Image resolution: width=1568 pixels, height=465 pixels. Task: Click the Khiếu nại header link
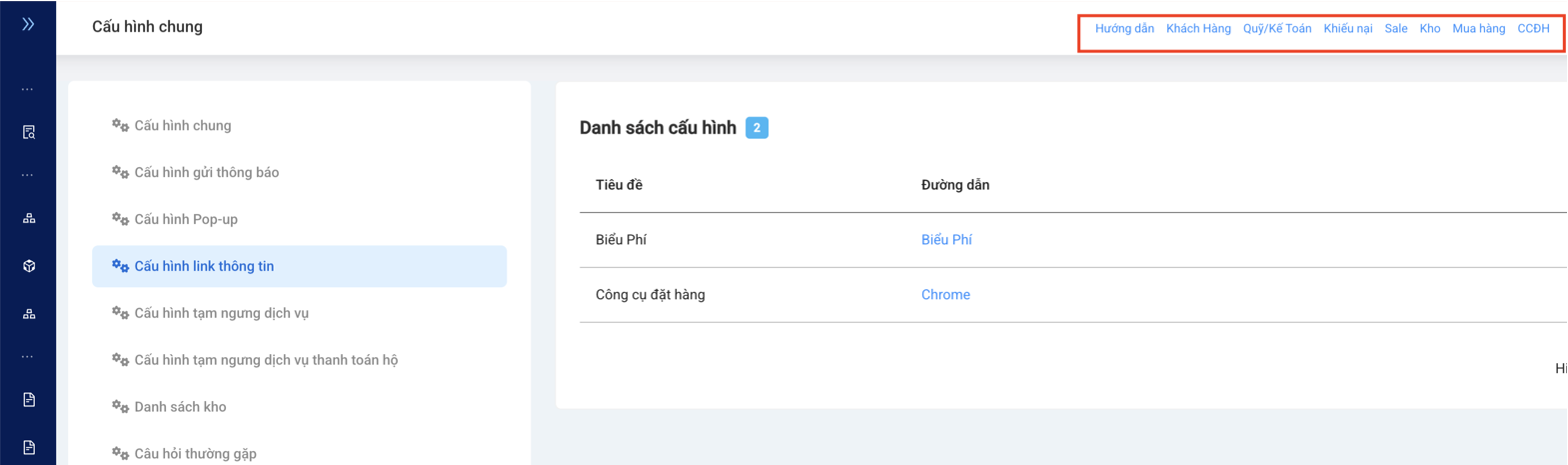point(1348,28)
